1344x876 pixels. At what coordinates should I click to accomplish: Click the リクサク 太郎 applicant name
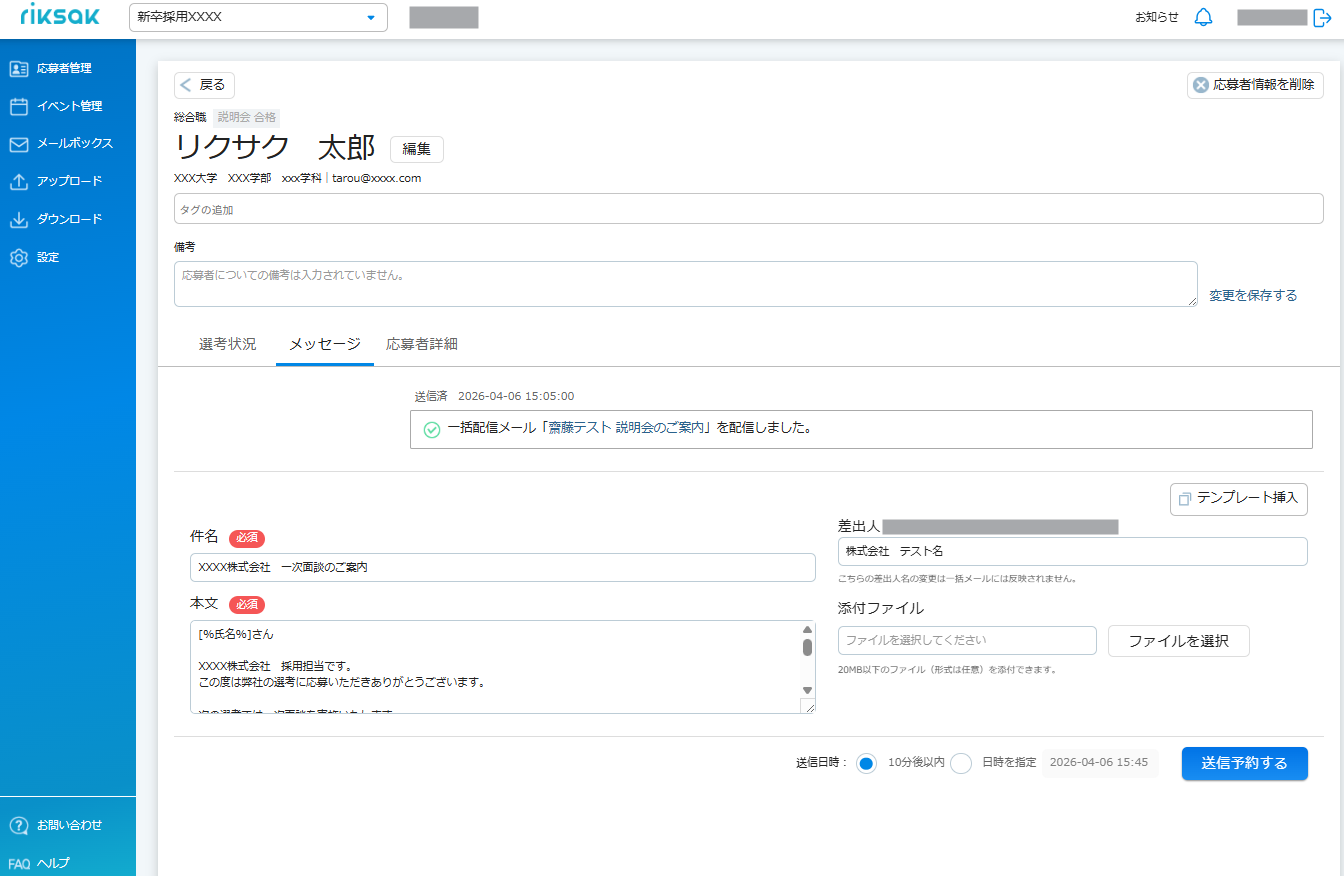coord(275,148)
